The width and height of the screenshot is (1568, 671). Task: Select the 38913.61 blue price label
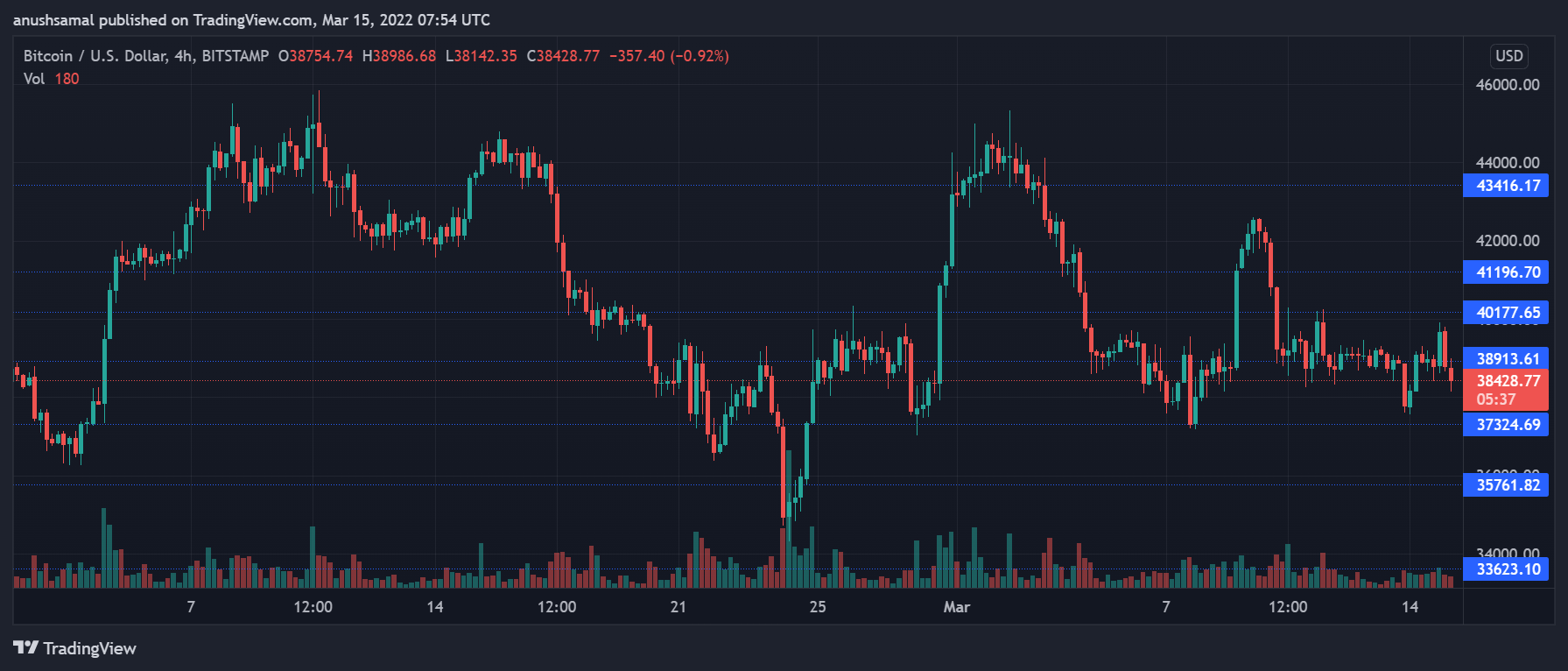pos(1506,359)
